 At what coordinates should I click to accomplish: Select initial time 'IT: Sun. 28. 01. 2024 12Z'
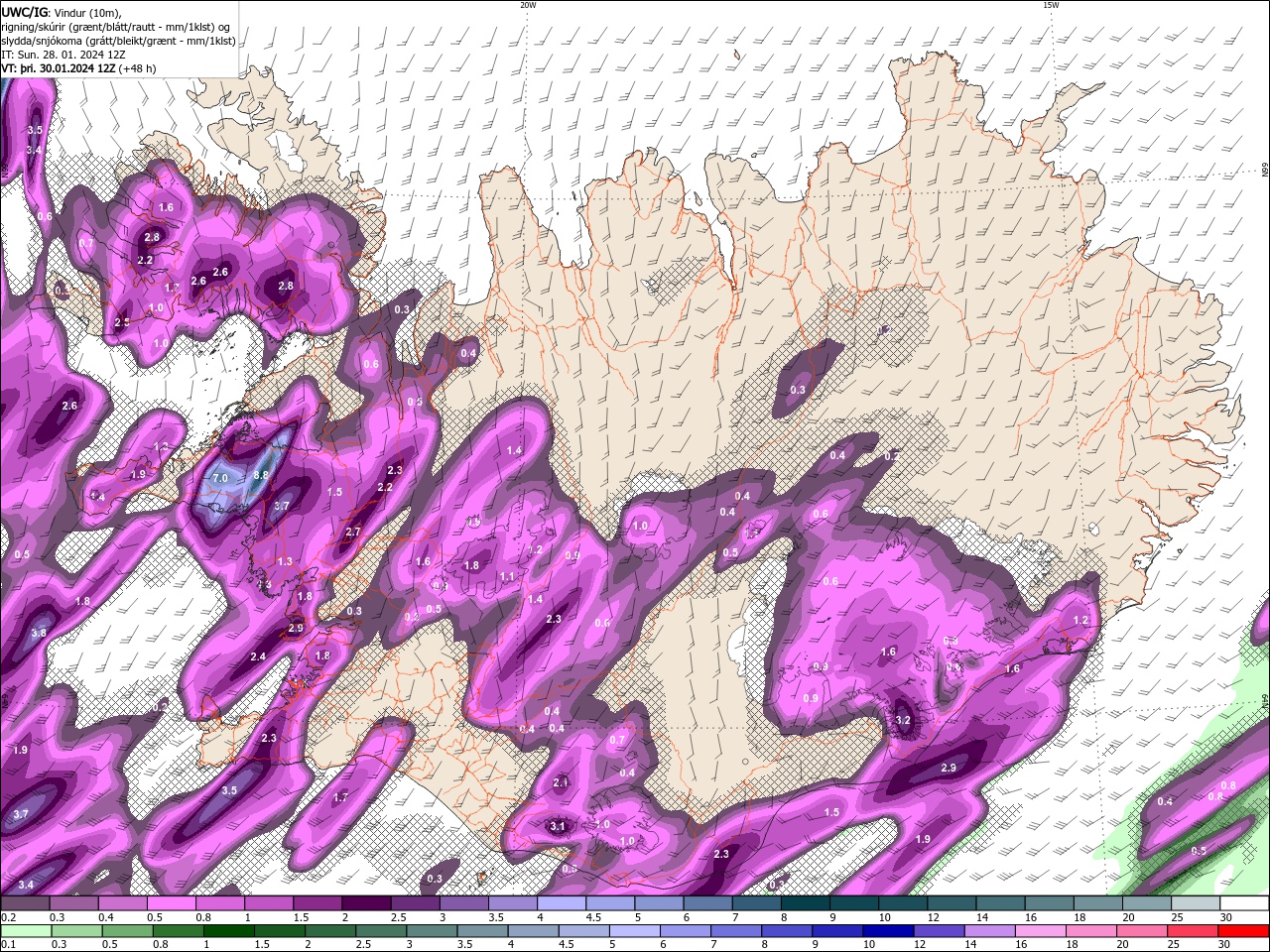[x=63, y=55]
